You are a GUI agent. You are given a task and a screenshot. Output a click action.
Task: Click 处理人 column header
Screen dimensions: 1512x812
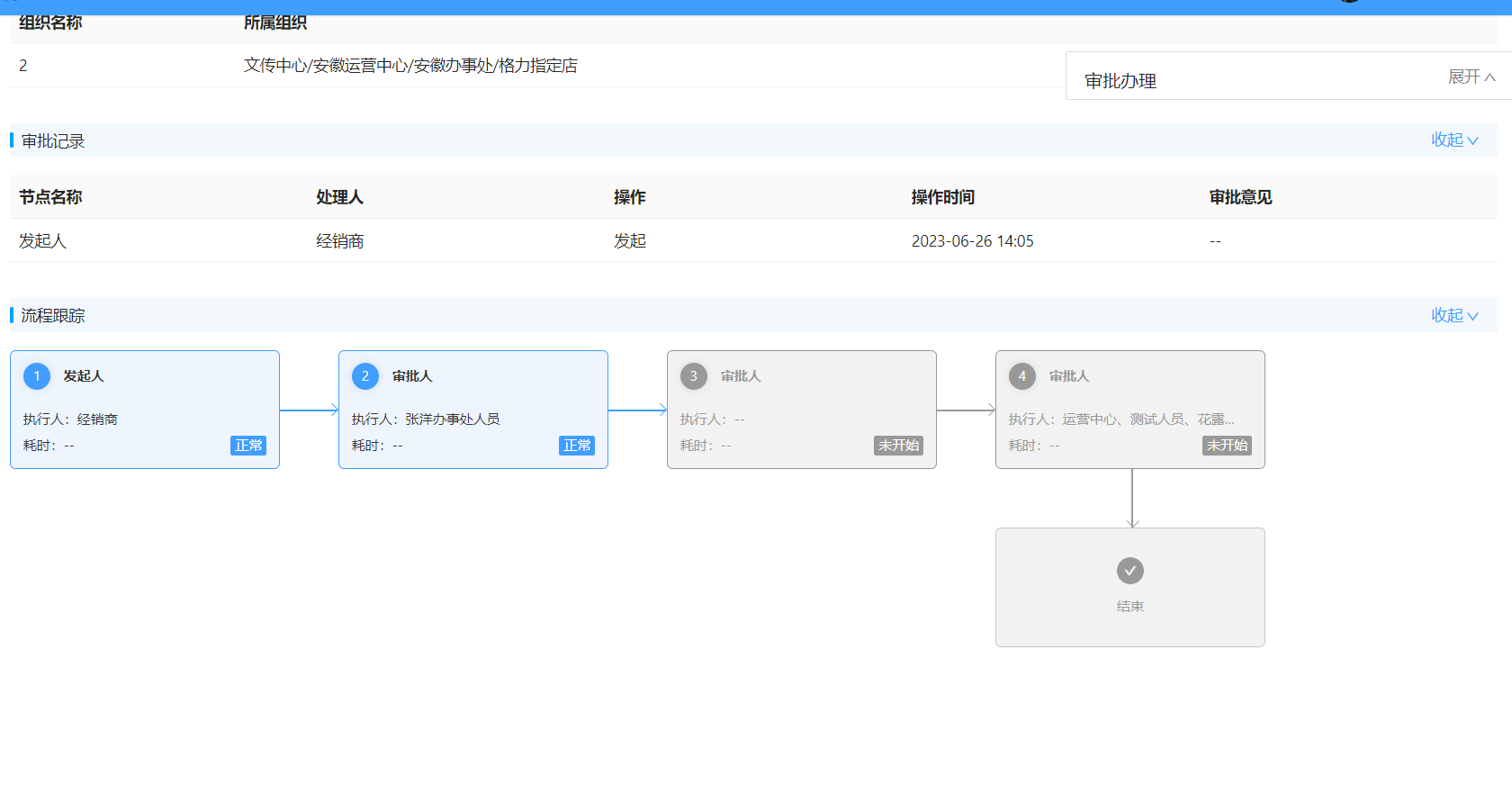pyautogui.click(x=339, y=197)
